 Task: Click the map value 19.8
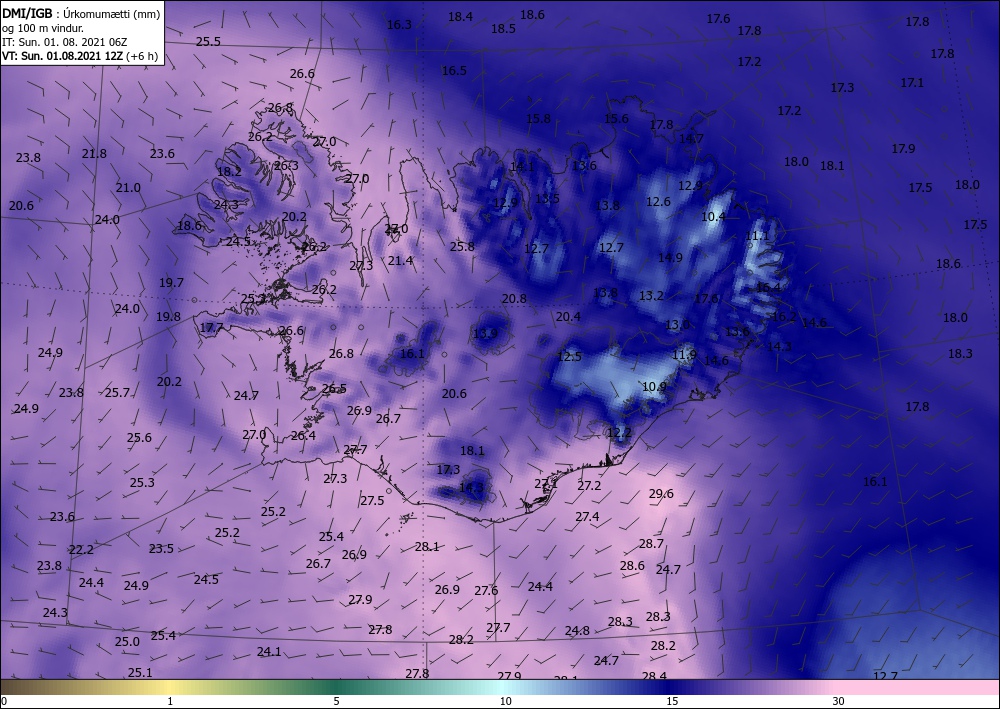(168, 317)
